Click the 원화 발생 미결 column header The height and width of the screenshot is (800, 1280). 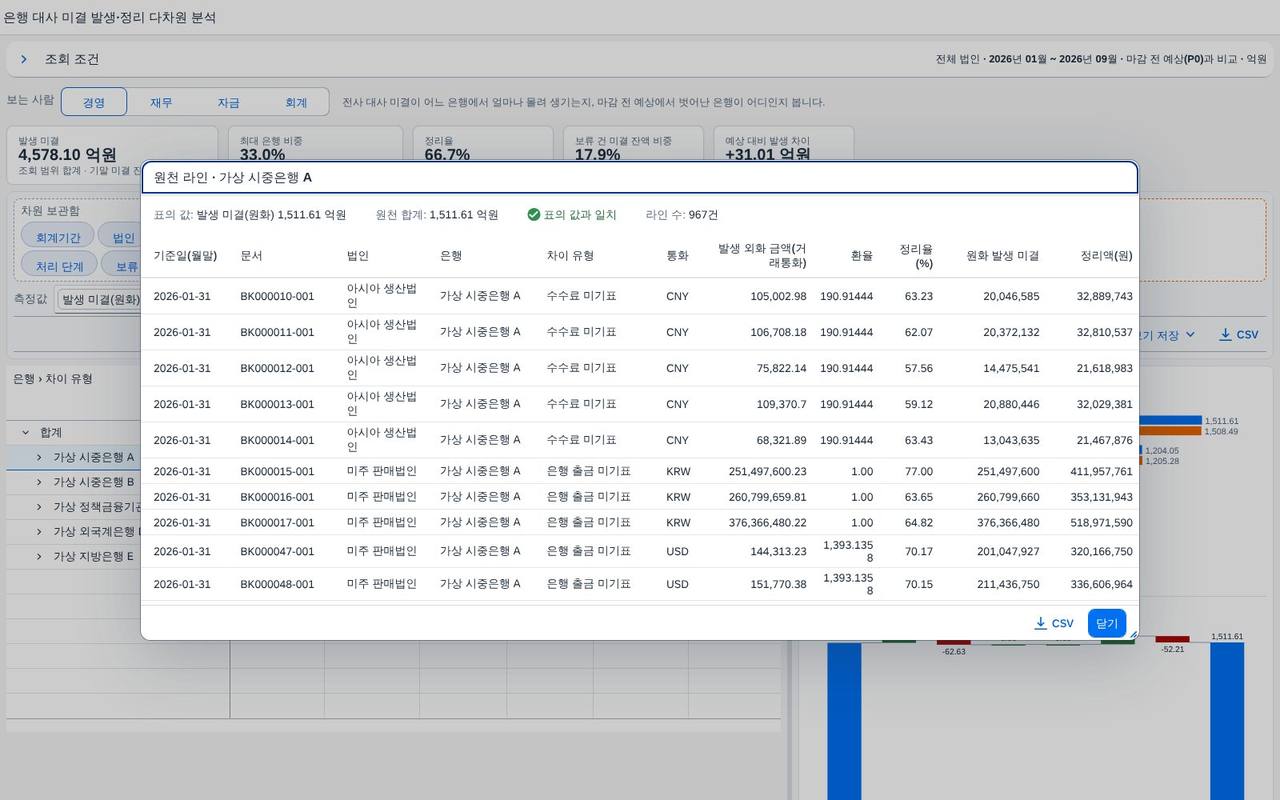click(1002, 256)
